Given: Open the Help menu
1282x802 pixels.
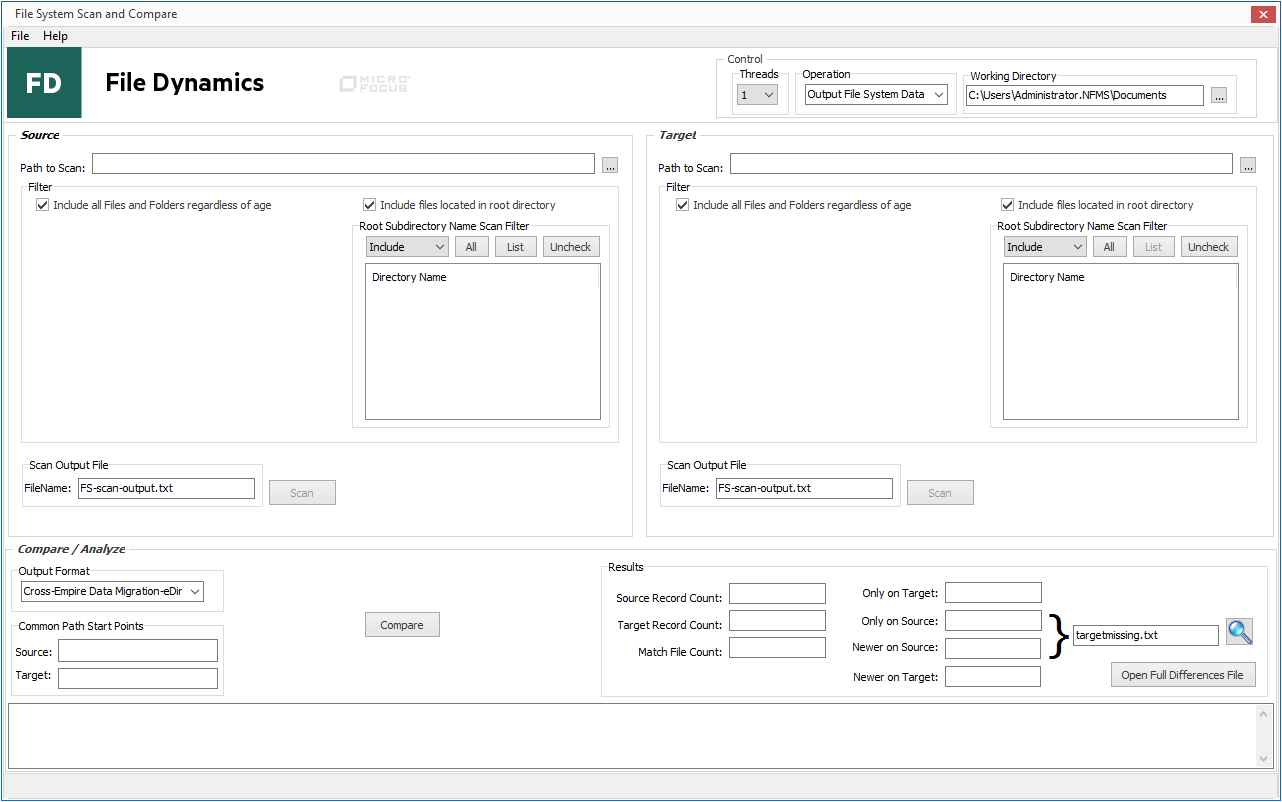Looking at the screenshot, I should click(55, 36).
